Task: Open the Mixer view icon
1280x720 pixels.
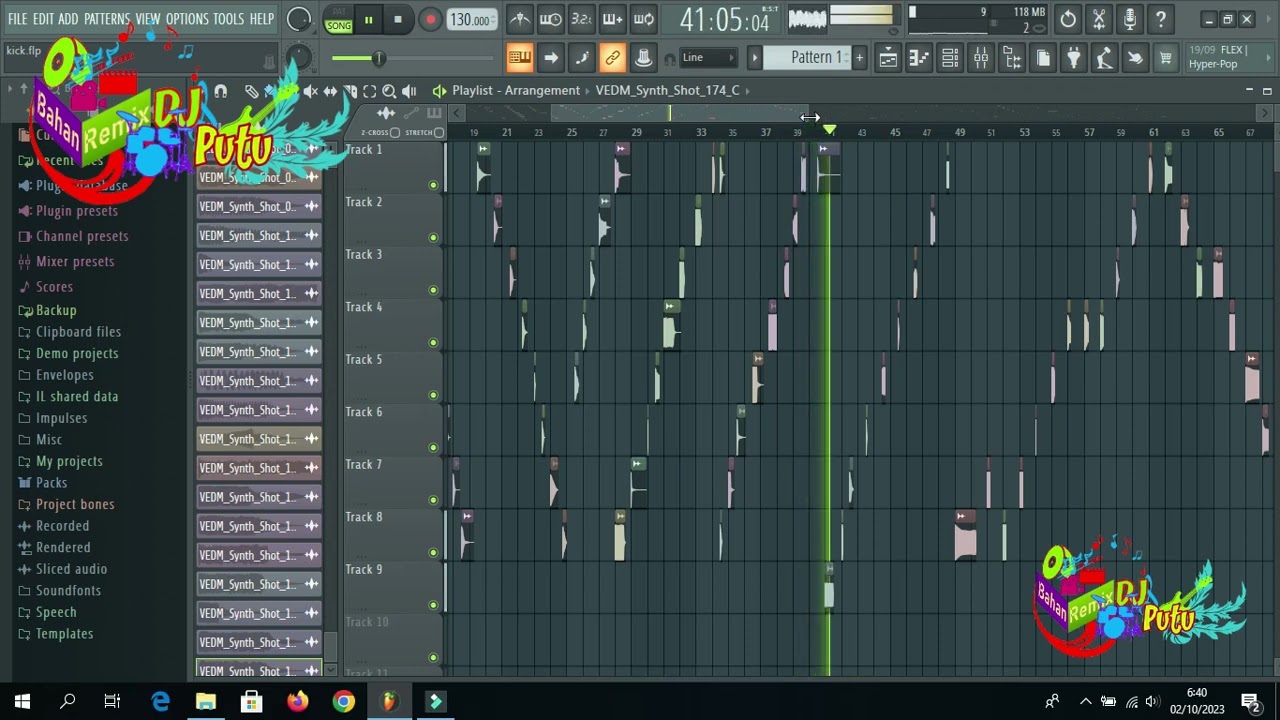Action: 981,58
